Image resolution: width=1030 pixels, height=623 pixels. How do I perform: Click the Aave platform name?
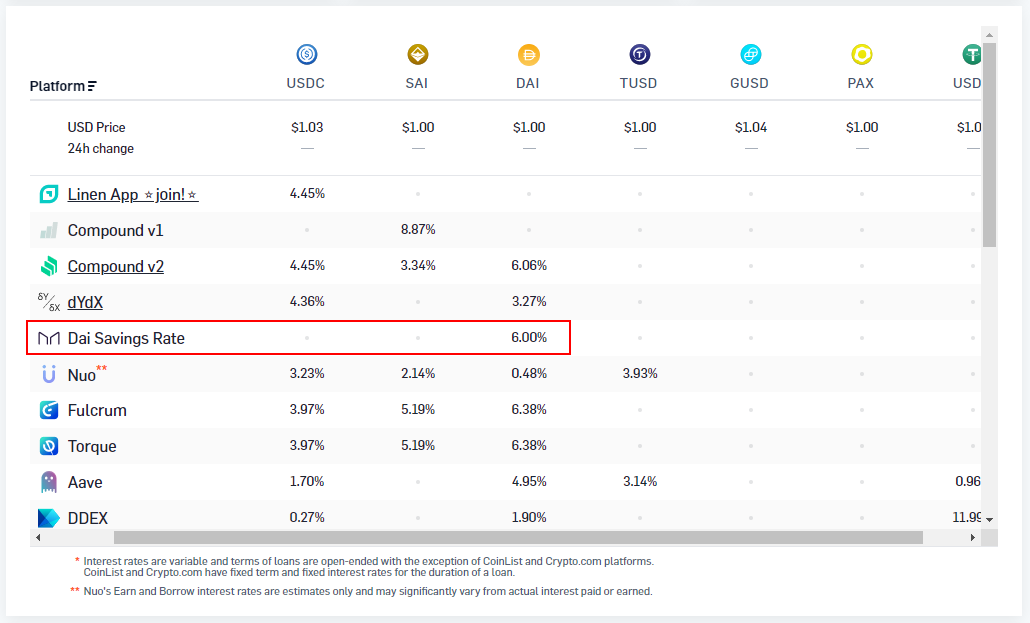click(85, 482)
